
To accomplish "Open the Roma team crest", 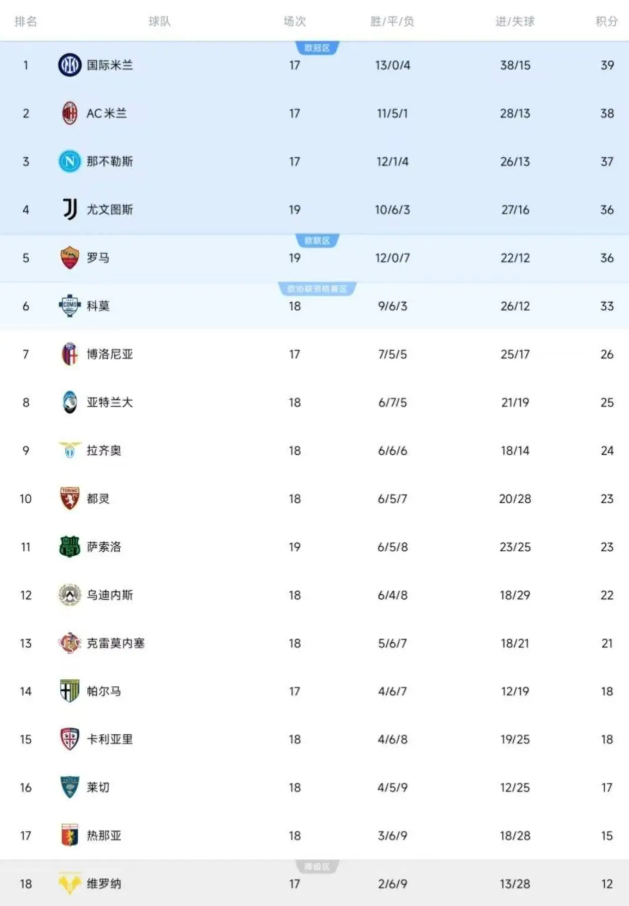I will [x=69, y=258].
